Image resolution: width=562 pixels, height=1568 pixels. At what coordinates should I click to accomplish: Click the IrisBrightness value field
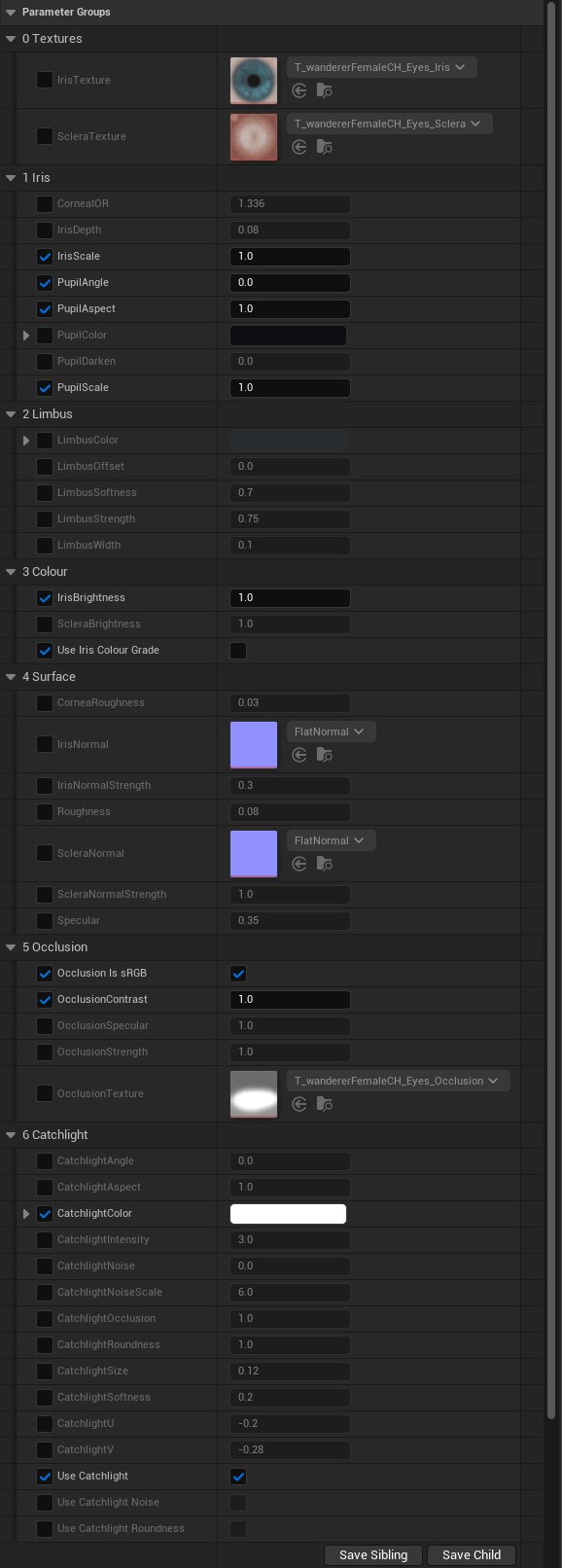(290, 598)
